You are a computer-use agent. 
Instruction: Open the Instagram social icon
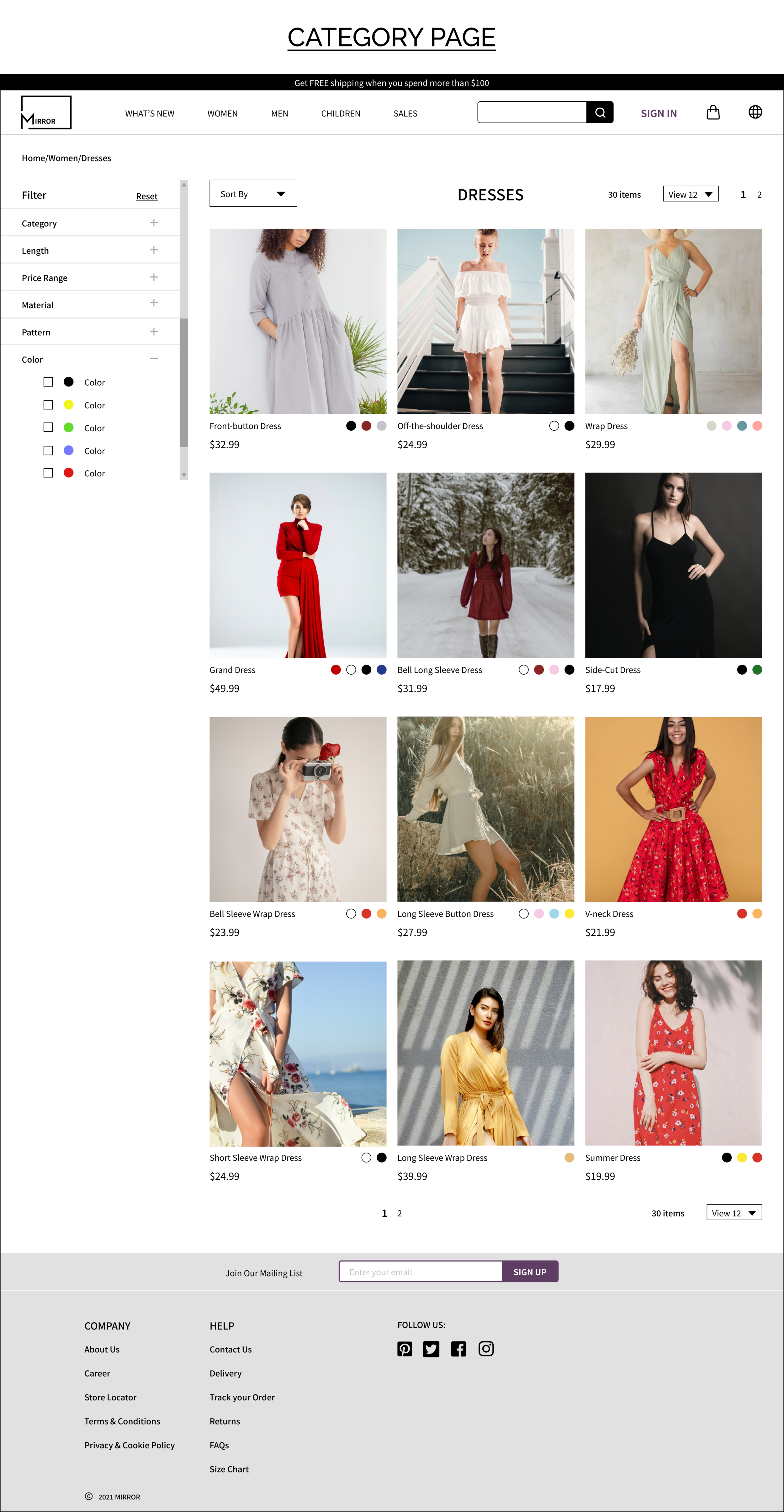pyautogui.click(x=486, y=1349)
